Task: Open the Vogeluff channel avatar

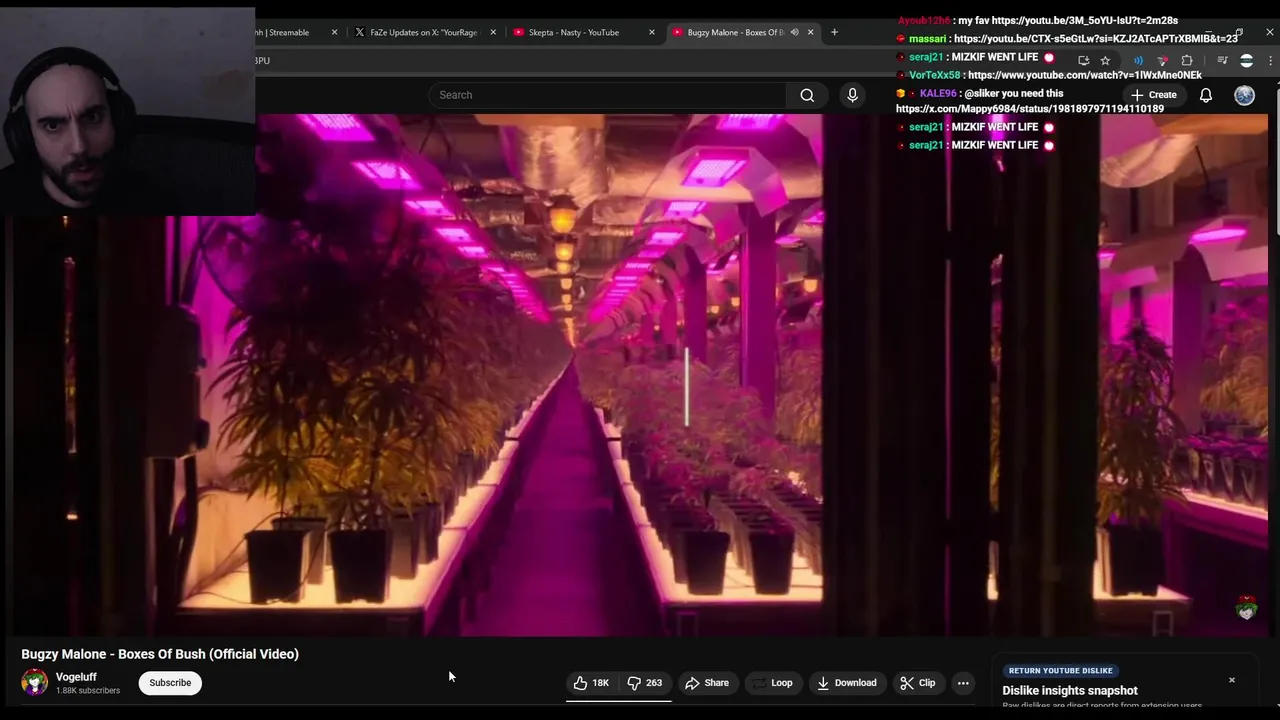Action: [35, 683]
